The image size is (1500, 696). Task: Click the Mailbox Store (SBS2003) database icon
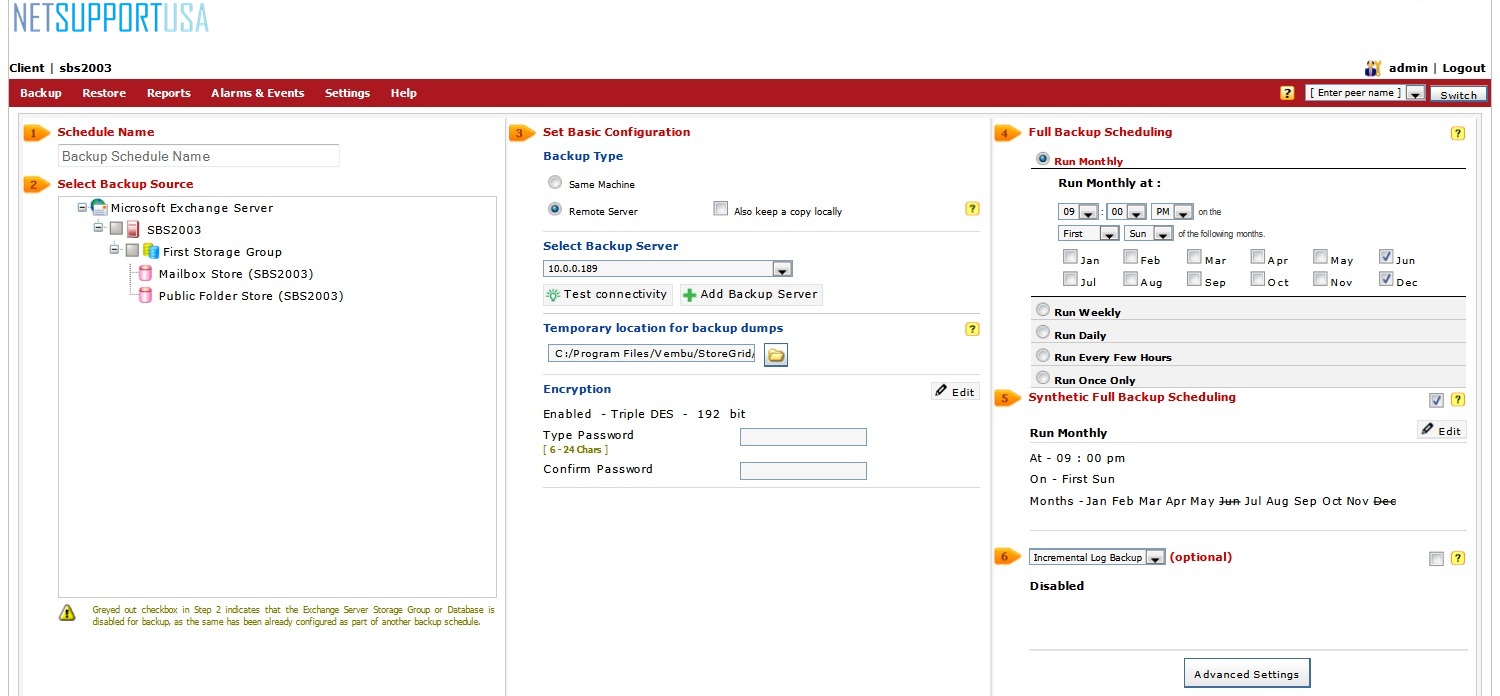point(145,274)
